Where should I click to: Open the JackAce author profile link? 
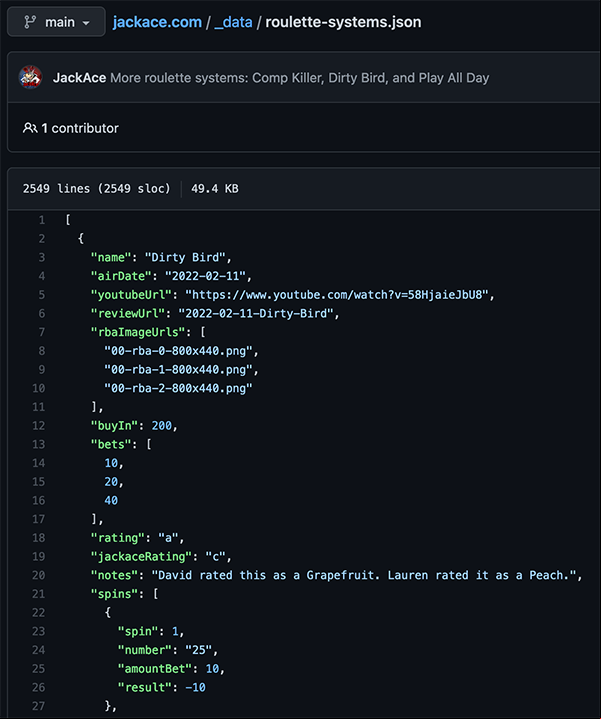(79, 78)
